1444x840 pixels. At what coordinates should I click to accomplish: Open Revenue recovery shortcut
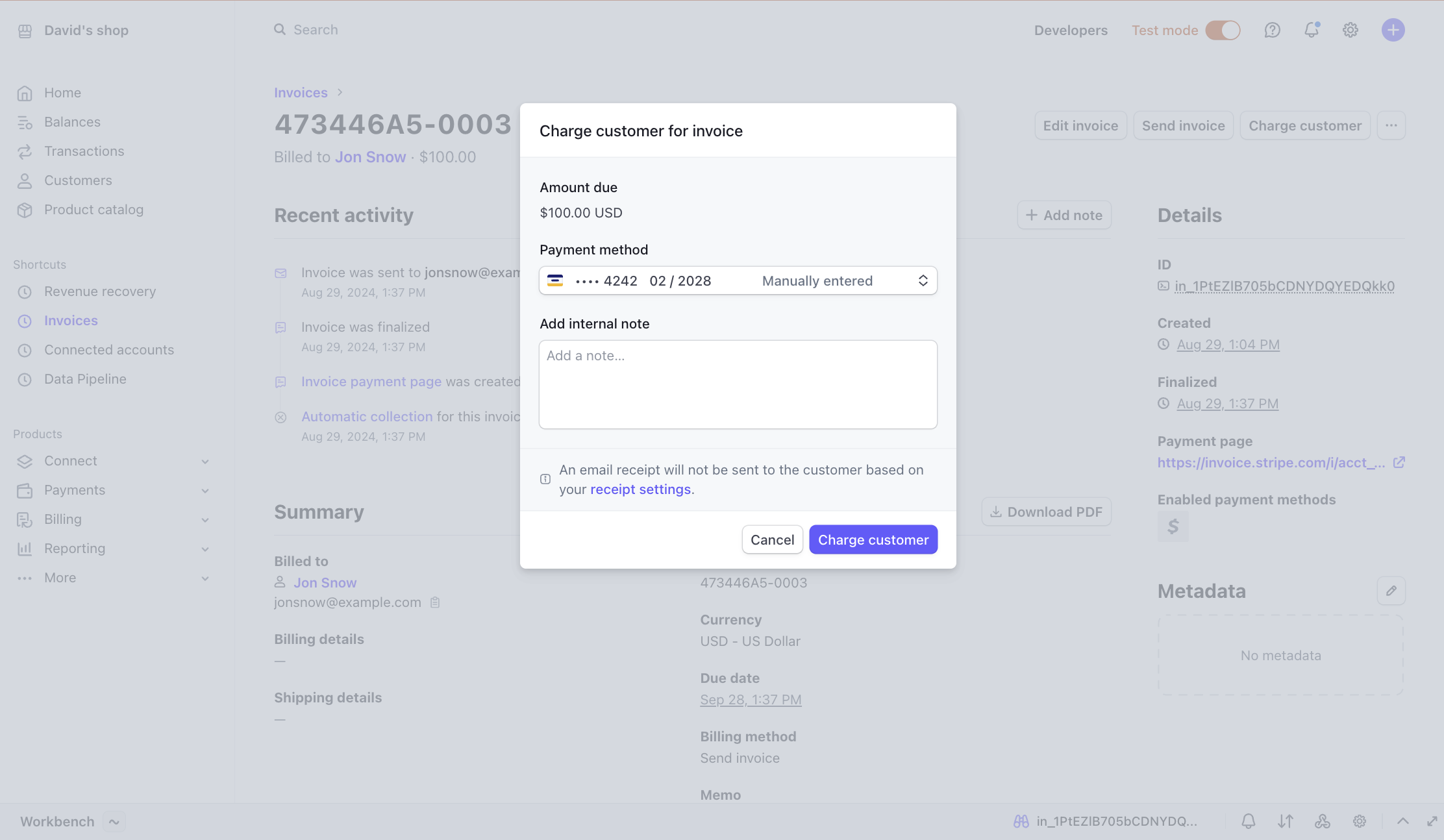tap(100, 291)
